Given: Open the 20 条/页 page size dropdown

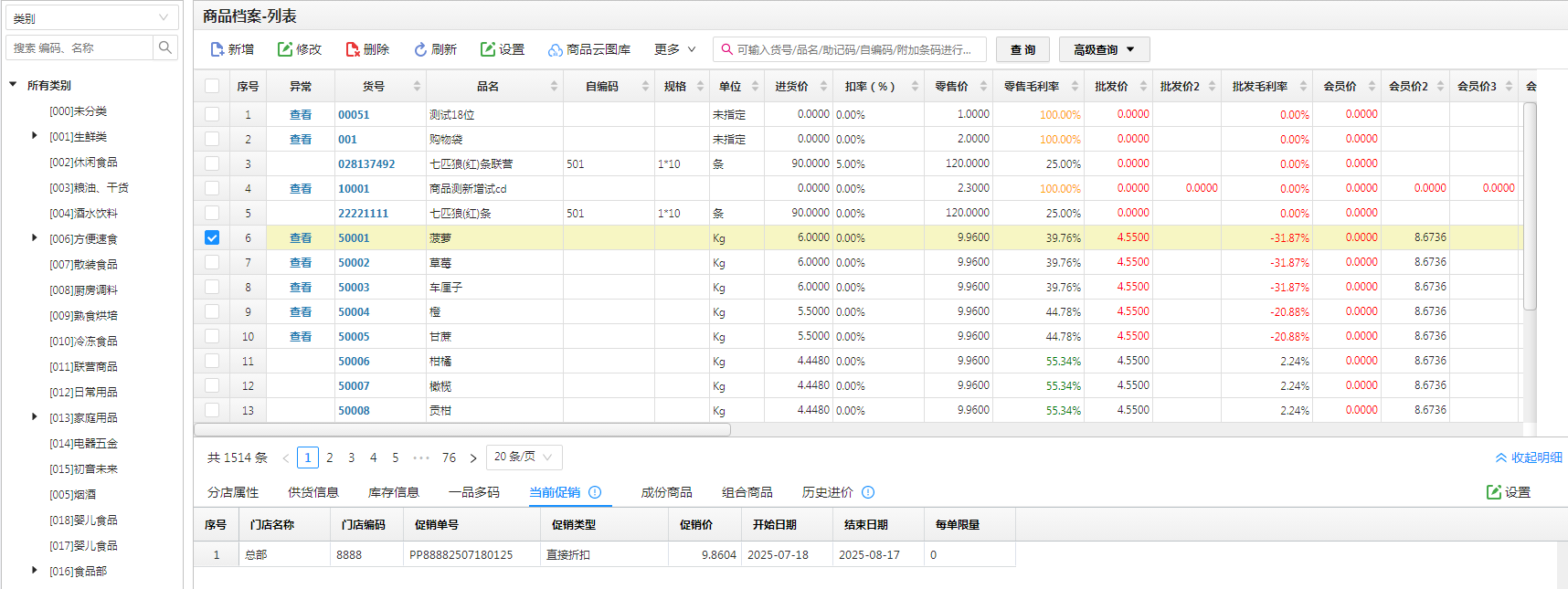Looking at the screenshot, I should point(524,457).
